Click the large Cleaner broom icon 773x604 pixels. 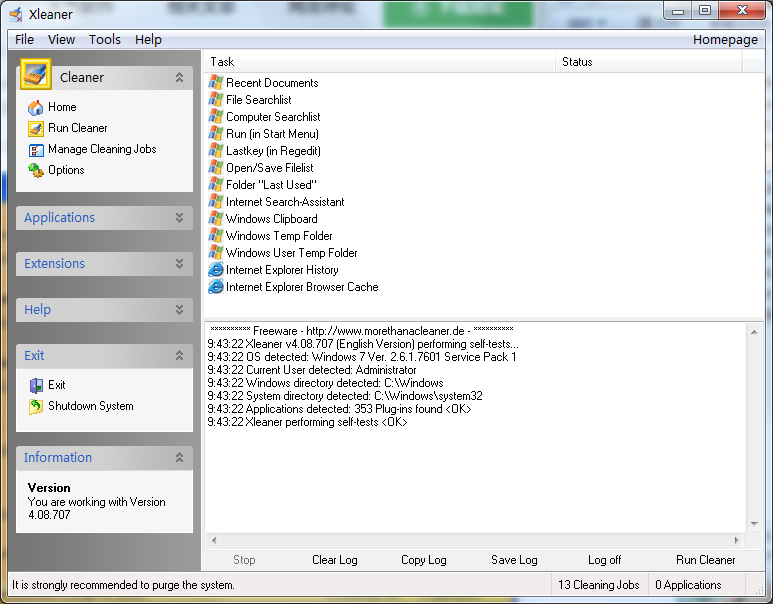pos(36,74)
